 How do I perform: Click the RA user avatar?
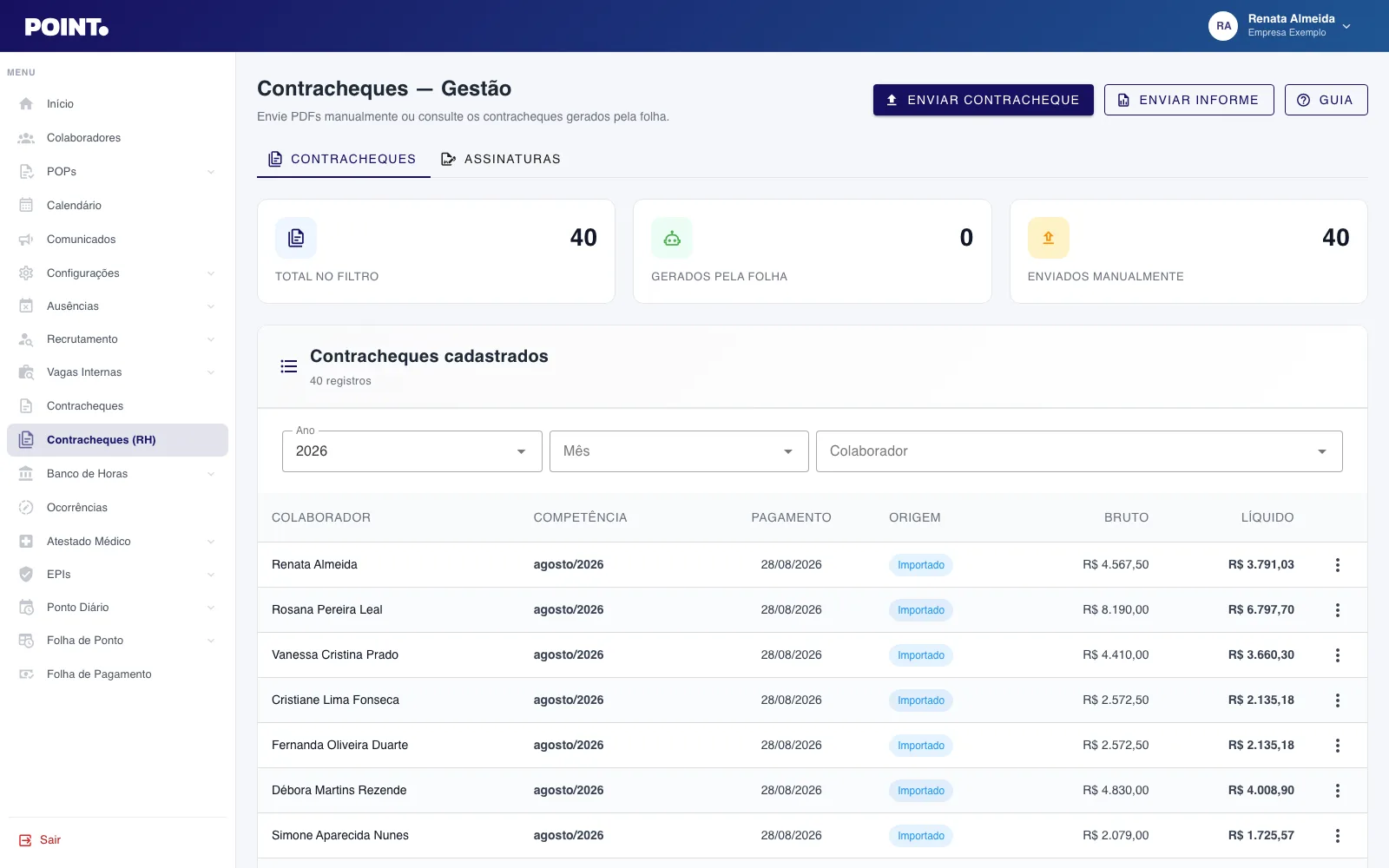pyautogui.click(x=1223, y=26)
